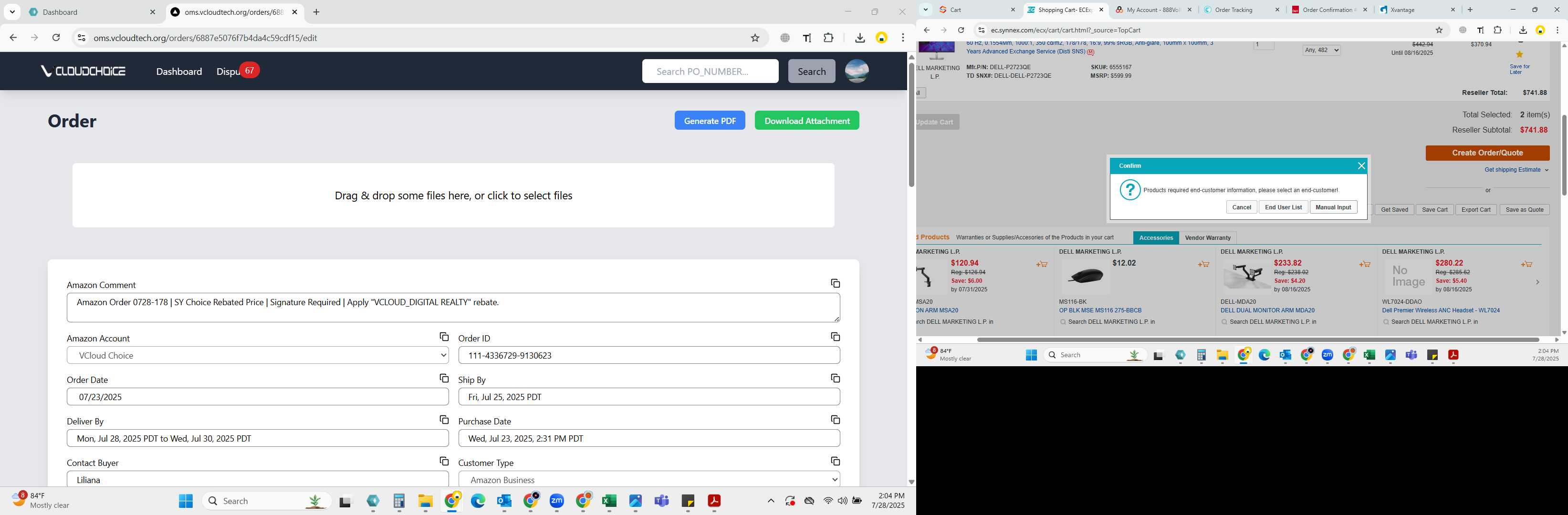The width and height of the screenshot is (1568, 515).
Task: Click the file drag and drop area
Action: coord(453,195)
